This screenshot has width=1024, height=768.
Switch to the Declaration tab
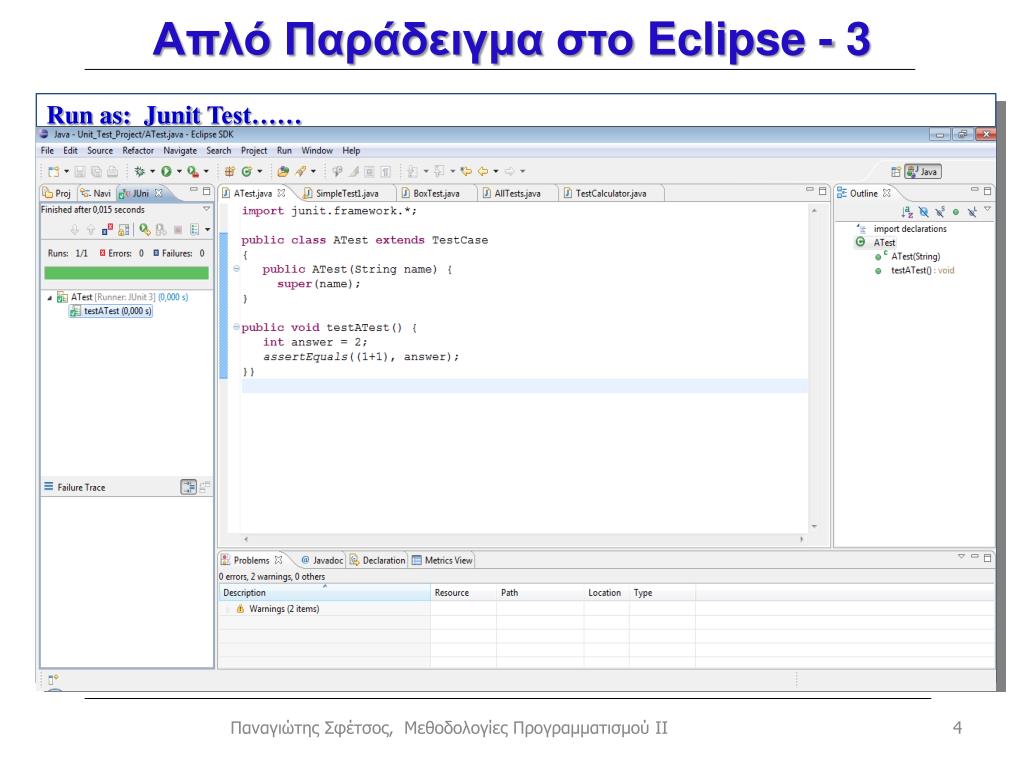[x=377, y=560]
